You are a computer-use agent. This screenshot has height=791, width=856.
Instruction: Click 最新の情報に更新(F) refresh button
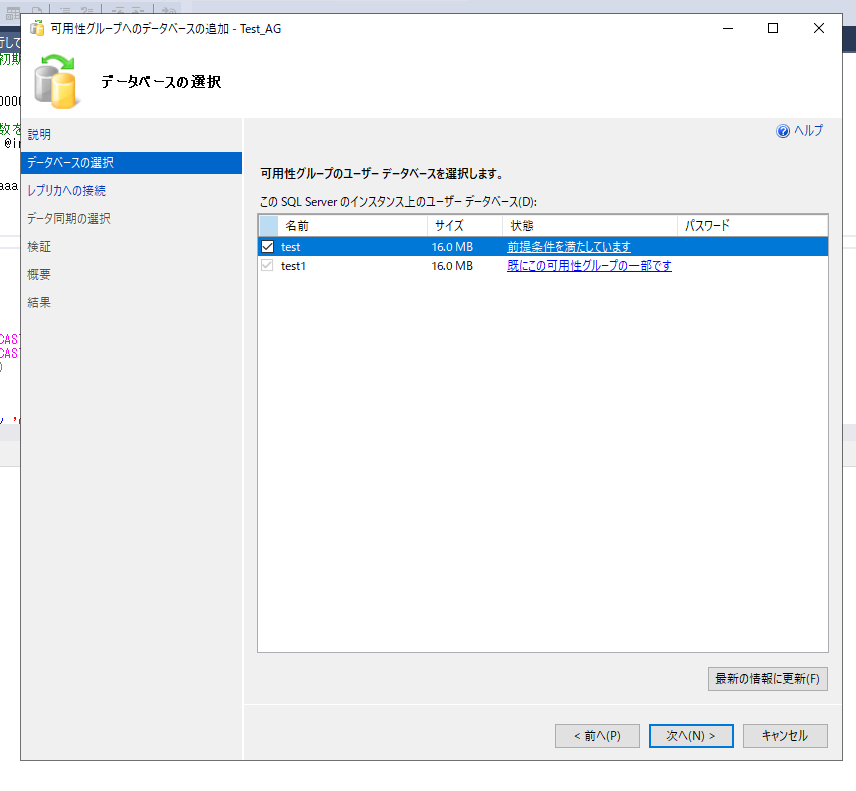pyautogui.click(x=768, y=679)
